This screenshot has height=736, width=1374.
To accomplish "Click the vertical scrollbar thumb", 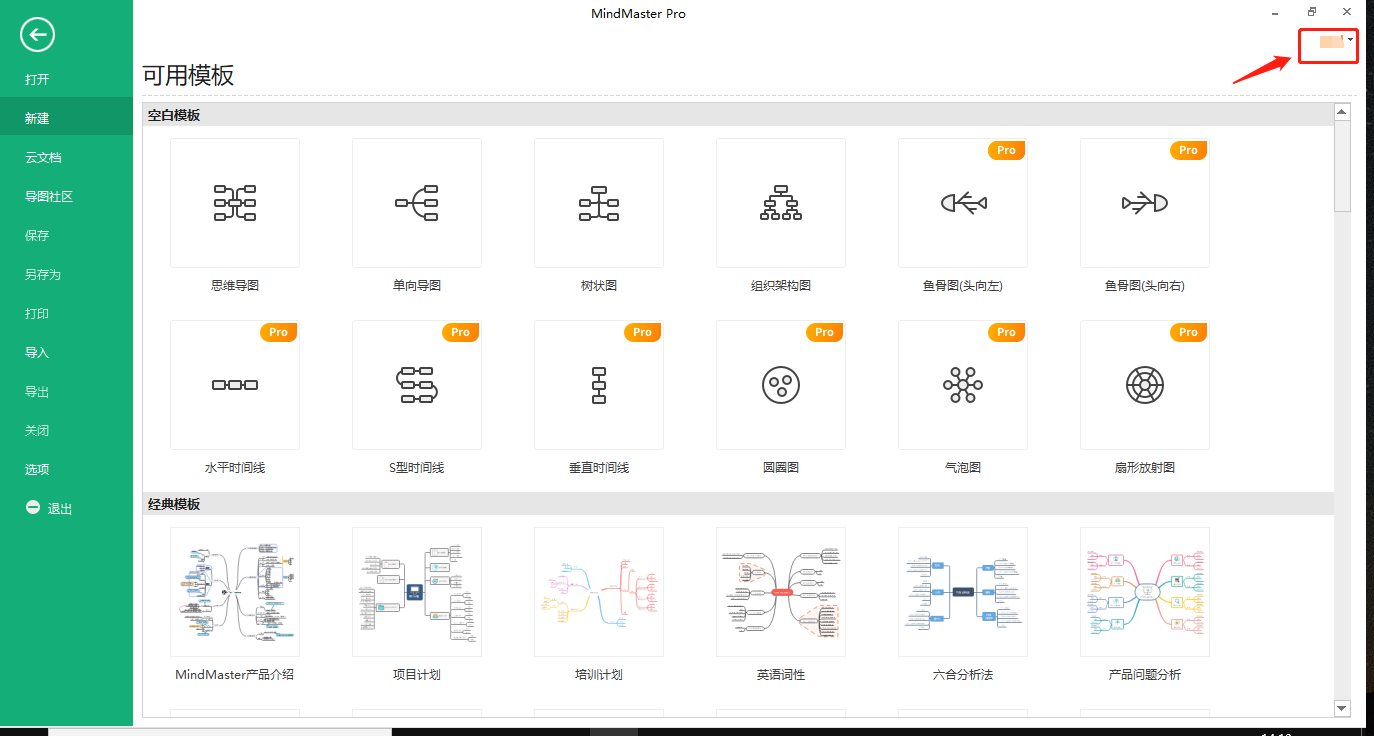I will [x=1342, y=165].
